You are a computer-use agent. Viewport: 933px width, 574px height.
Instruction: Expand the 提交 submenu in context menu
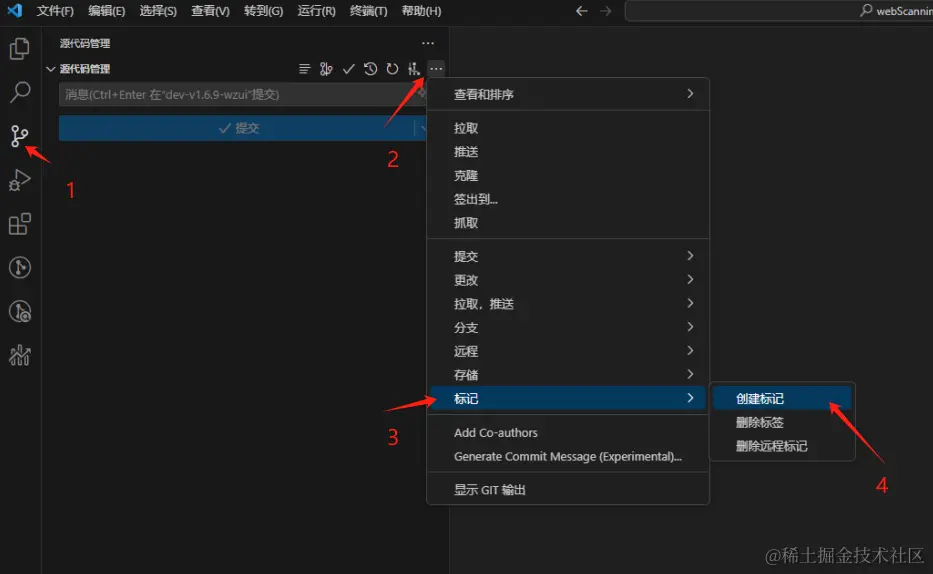point(568,256)
